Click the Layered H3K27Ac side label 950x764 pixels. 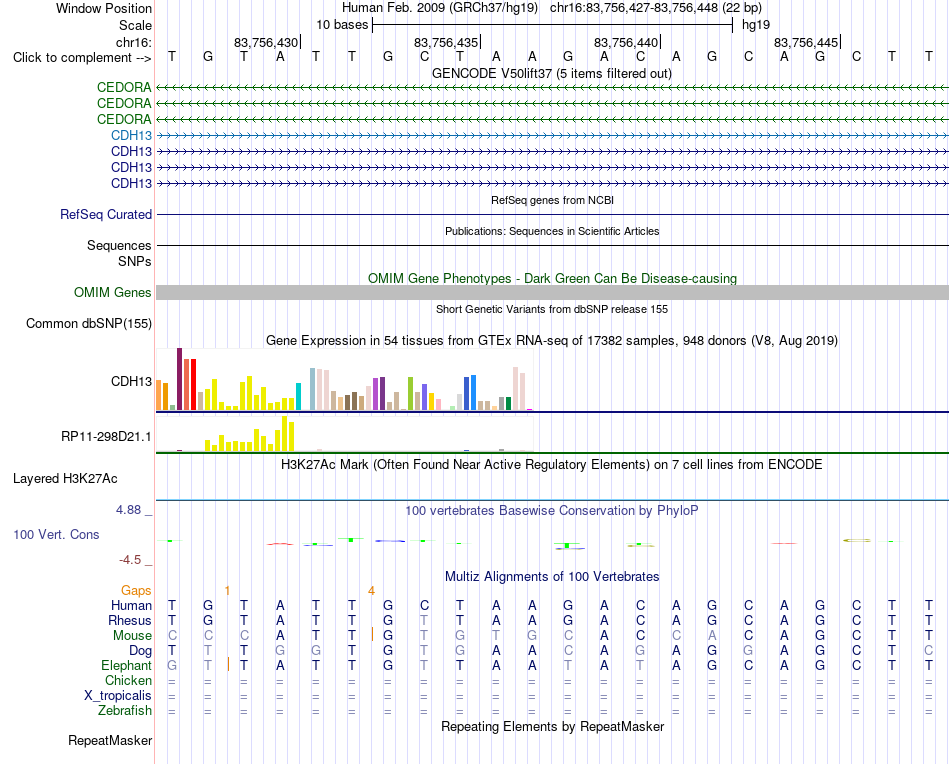point(65,479)
